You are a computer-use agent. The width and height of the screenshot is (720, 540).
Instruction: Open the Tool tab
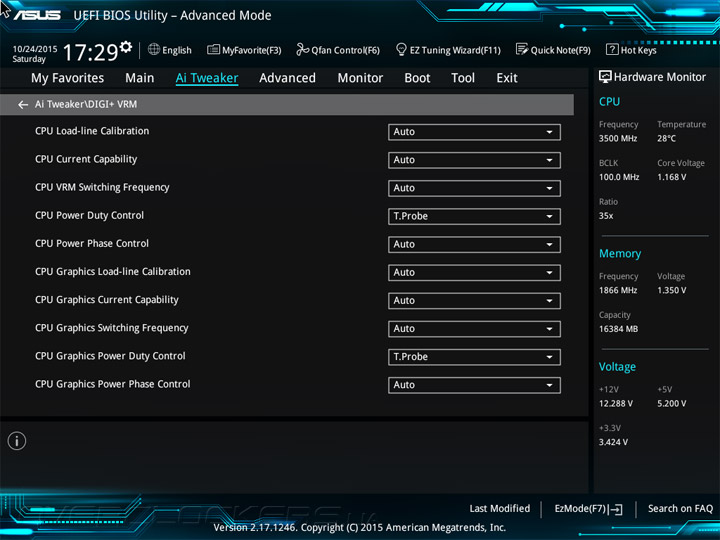463,78
